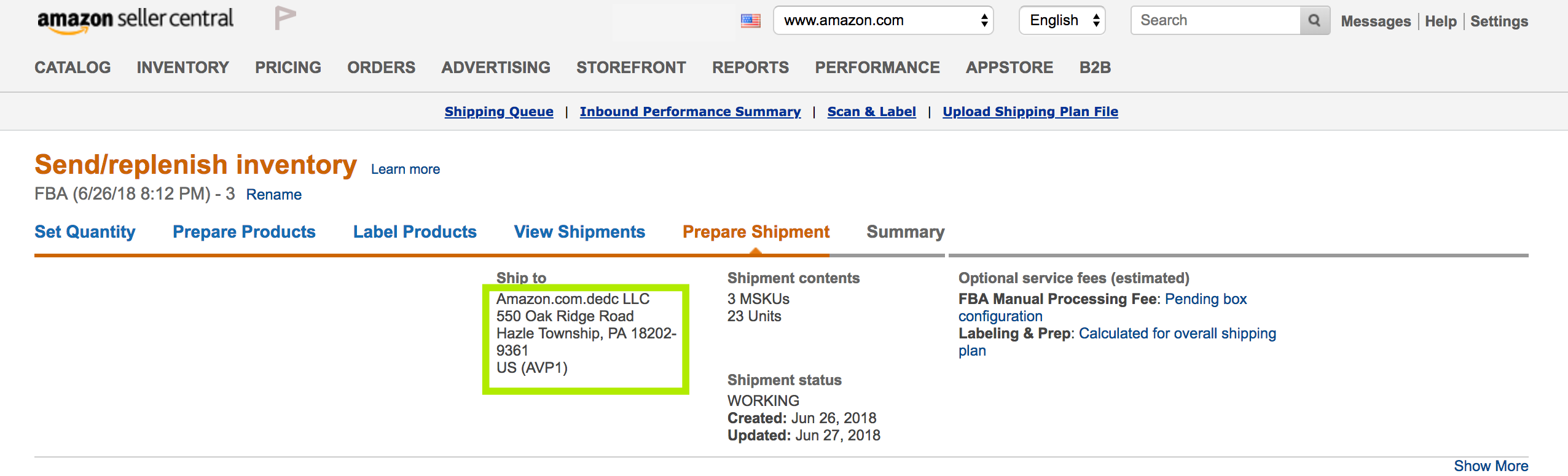Switch to the Set Quantity step
This screenshot has width=1568, height=476.
tap(85, 232)
